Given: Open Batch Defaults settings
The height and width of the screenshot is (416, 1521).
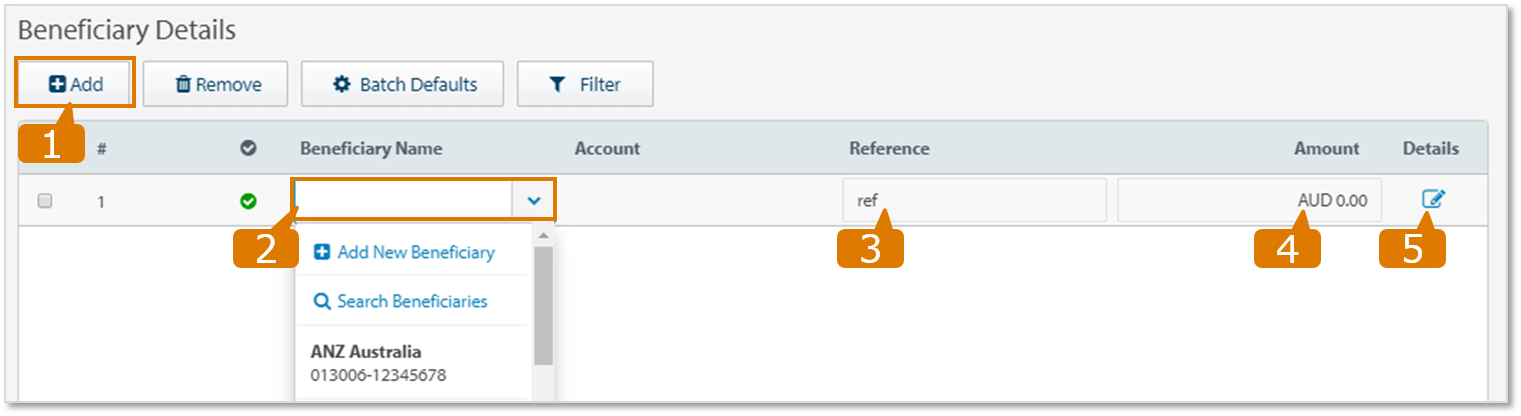Looking at the screenshot, I should [x=405, y=84].
